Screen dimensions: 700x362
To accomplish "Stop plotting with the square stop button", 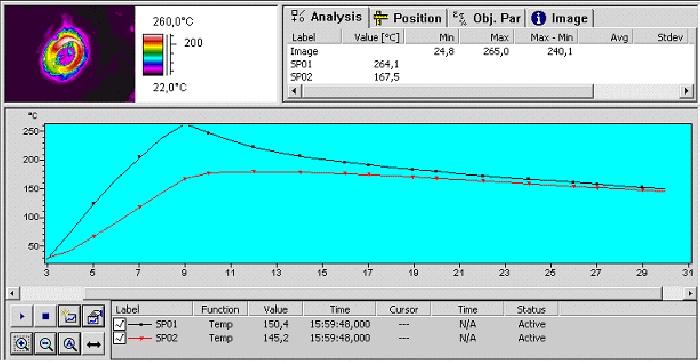I will coord(46,316).
